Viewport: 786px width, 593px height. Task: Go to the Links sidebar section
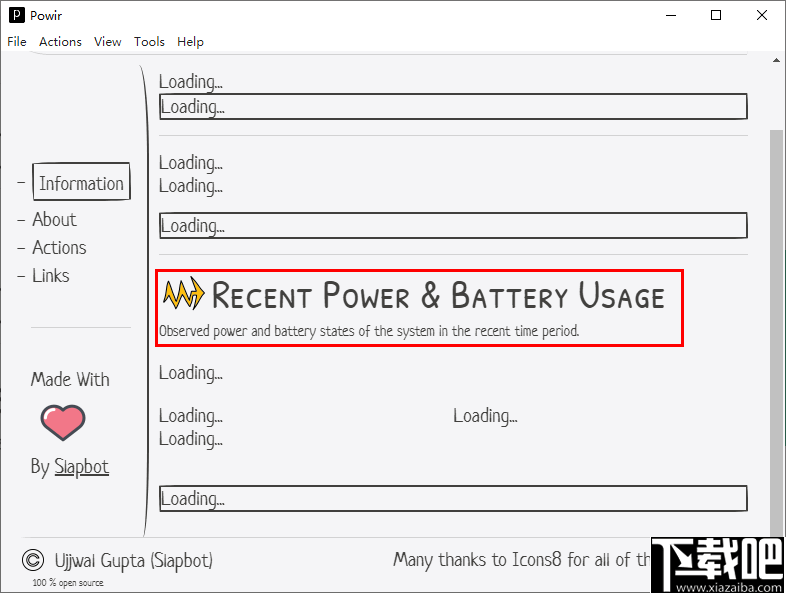pos(51,276)
